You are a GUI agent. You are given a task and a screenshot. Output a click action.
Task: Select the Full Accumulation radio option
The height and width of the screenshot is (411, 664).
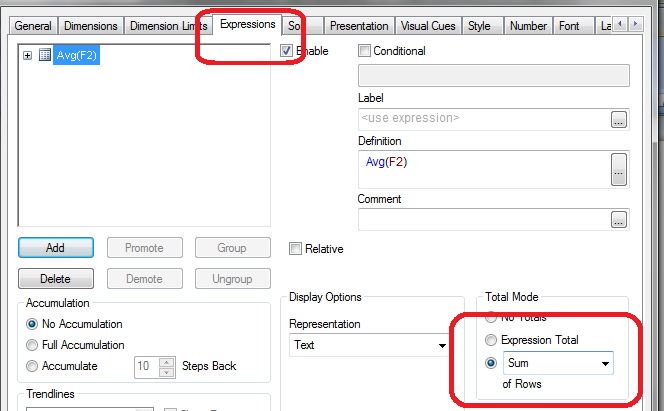(x=34, y=345)
